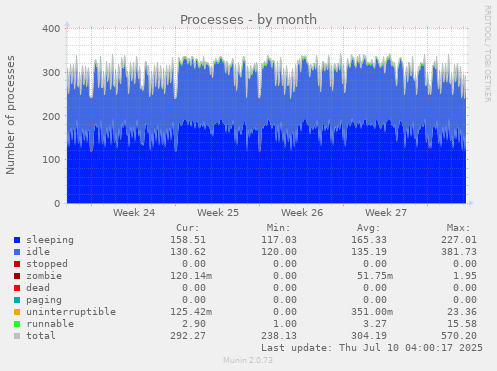The height and width of the screenshot is (371, 497).
Task: Click total max value 570.20
Action: 459,336
